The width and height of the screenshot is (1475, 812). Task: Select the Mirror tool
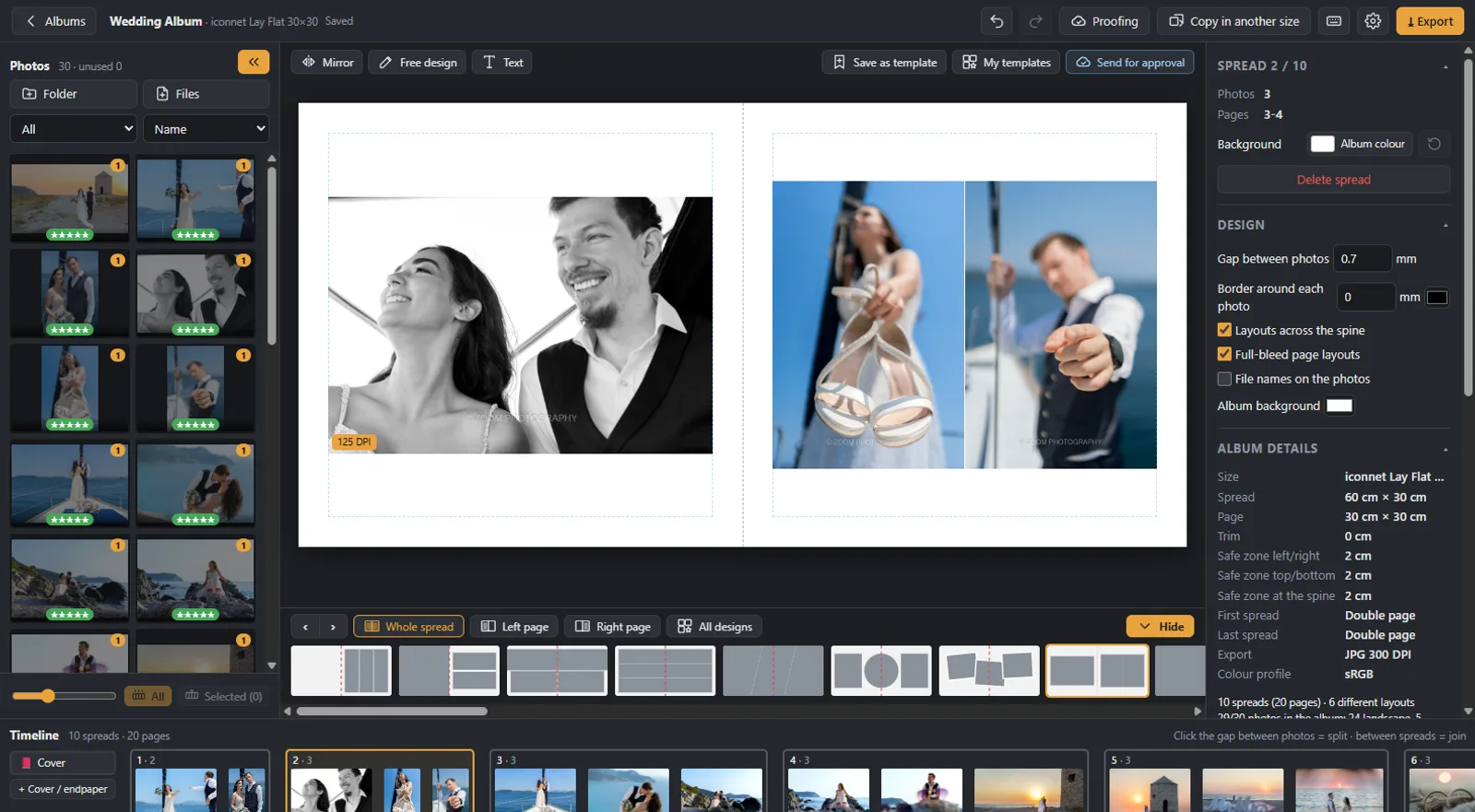coord(327,62)
